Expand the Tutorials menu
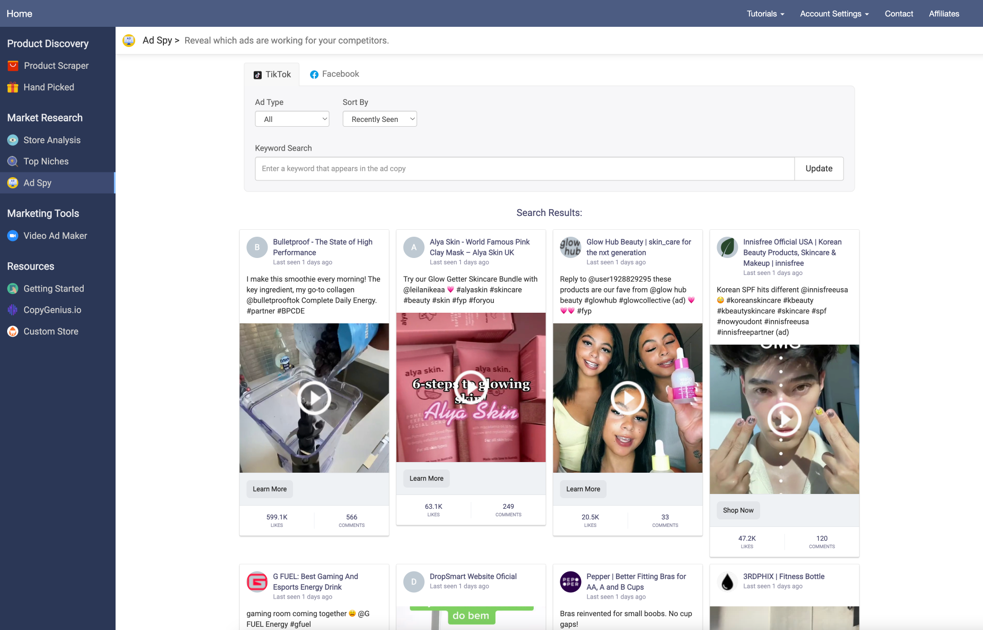 tap(765, 14)
